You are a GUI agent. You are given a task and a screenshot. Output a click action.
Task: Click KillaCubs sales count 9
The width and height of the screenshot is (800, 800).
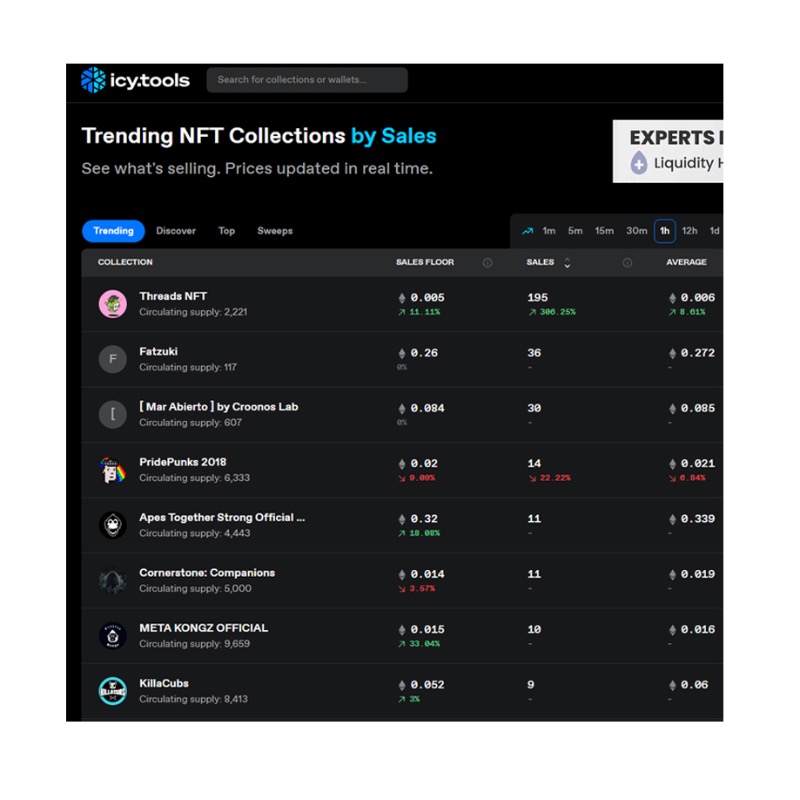pyautogui.click(x=531, y=685)
